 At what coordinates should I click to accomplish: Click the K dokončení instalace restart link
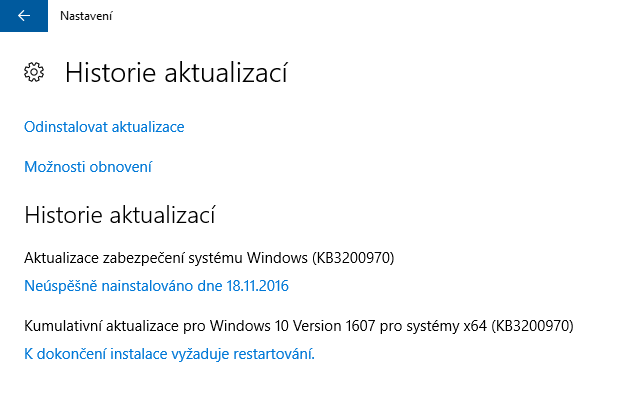[170, 354]
